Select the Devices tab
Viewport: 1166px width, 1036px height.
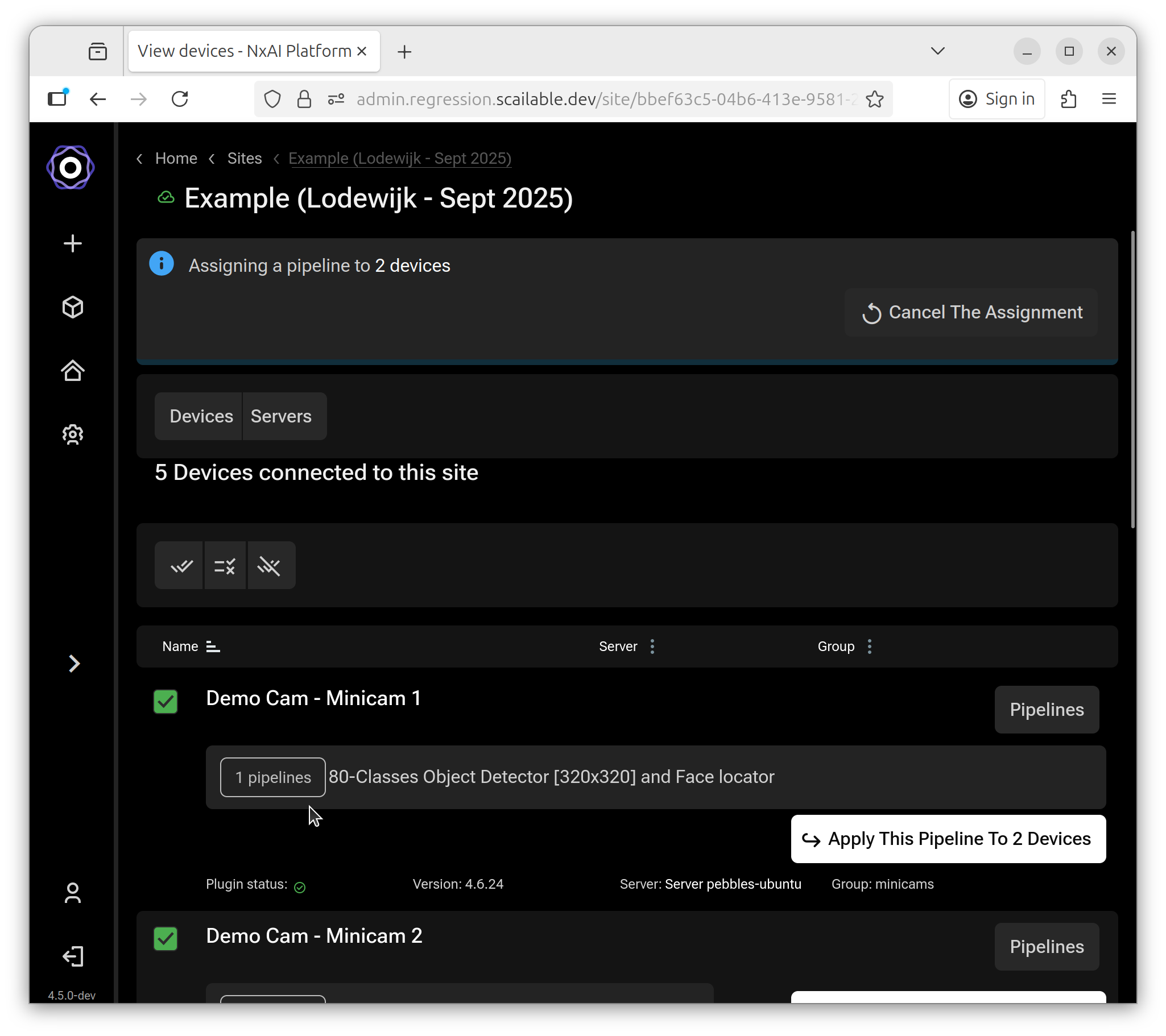click(201, 416)
